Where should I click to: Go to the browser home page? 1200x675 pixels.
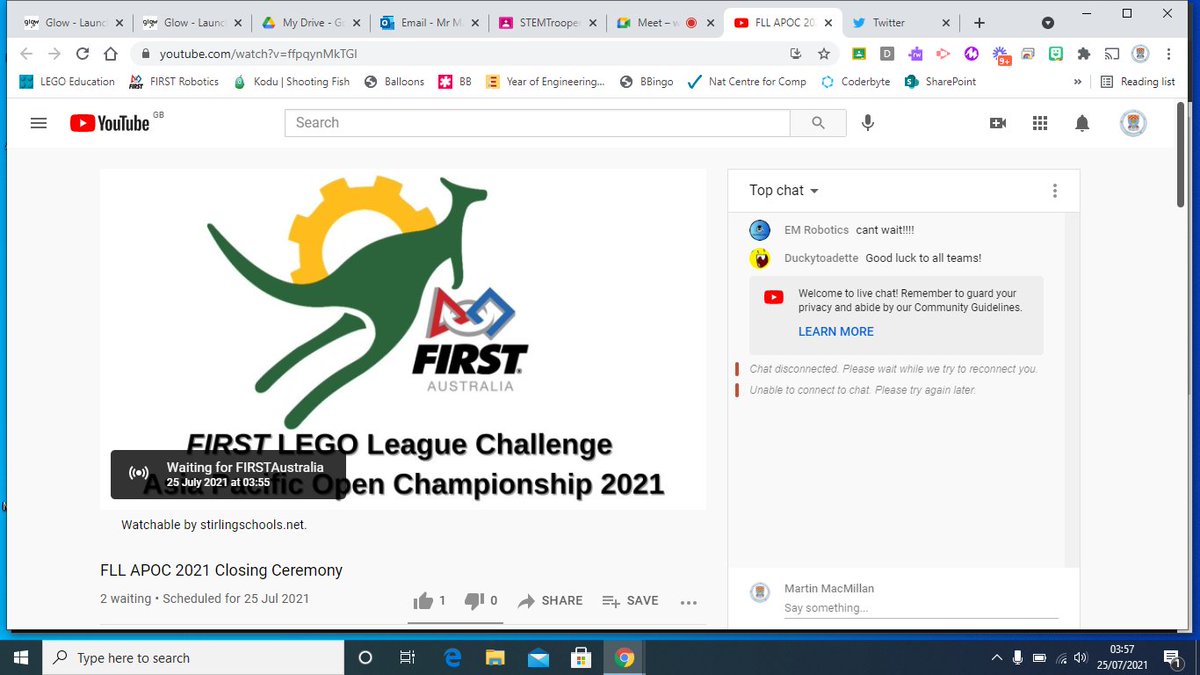click(x=111, y=54)
